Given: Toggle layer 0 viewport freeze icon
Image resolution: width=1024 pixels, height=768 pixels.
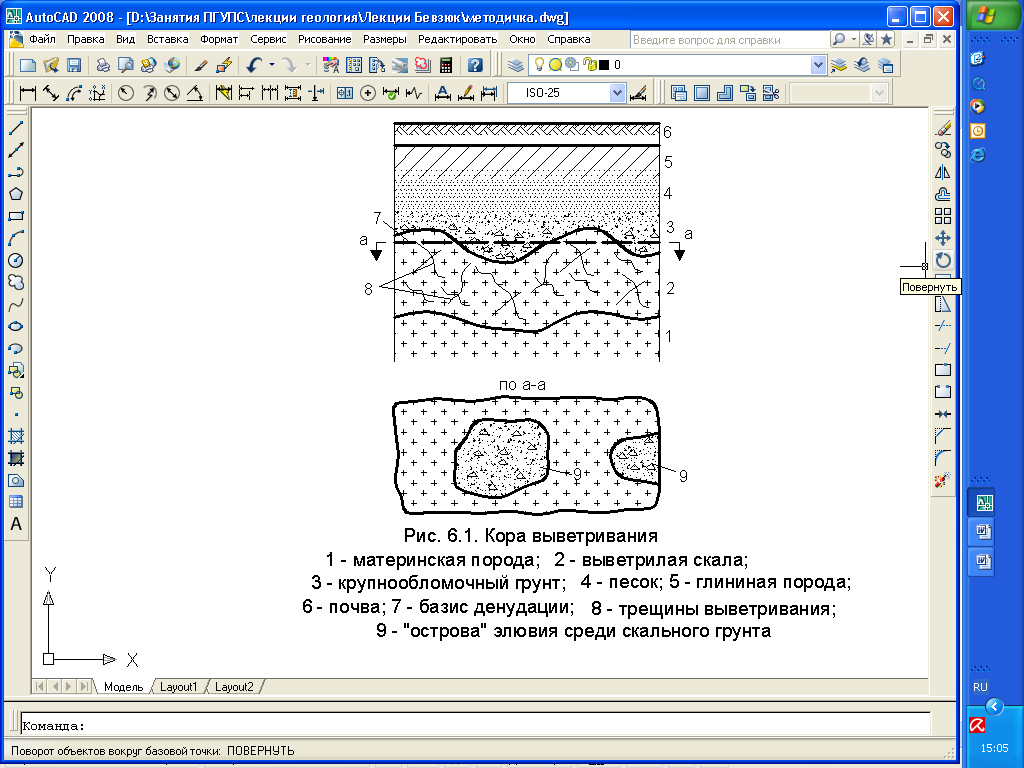Looking at the screenshot, I should click(x=573, y=65).
